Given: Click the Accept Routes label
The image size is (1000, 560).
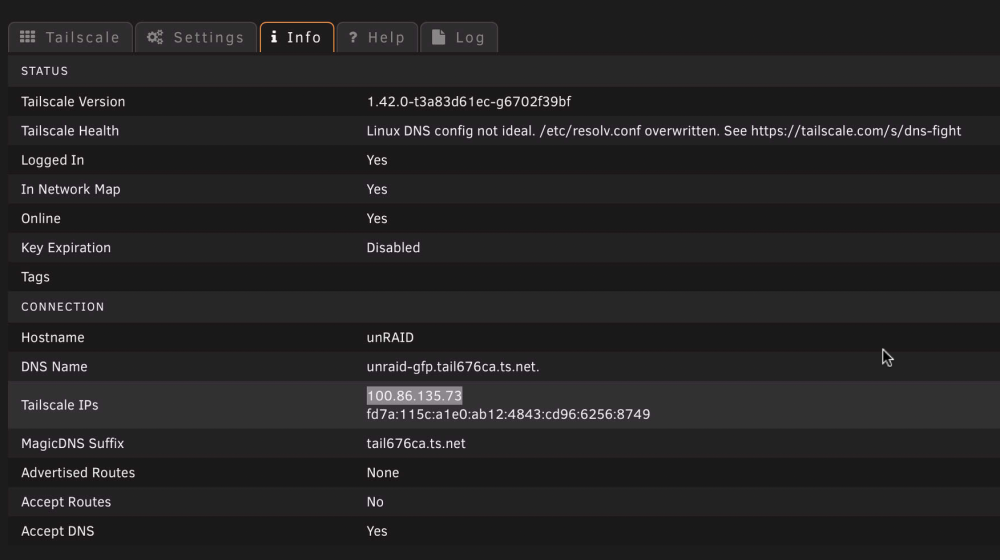Looking at the screenshot, I should pyautogui.click(x=66, y=502).
